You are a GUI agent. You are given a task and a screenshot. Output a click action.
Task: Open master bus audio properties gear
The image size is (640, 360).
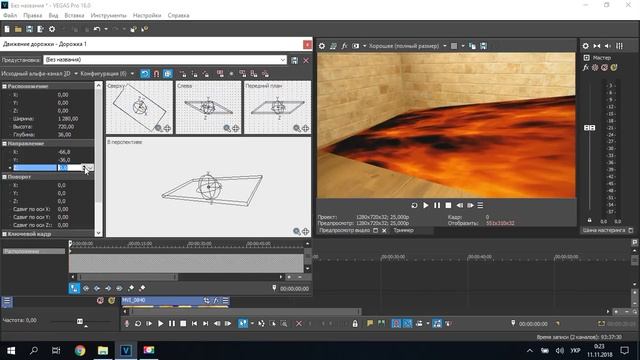click(x=586, y=46)
